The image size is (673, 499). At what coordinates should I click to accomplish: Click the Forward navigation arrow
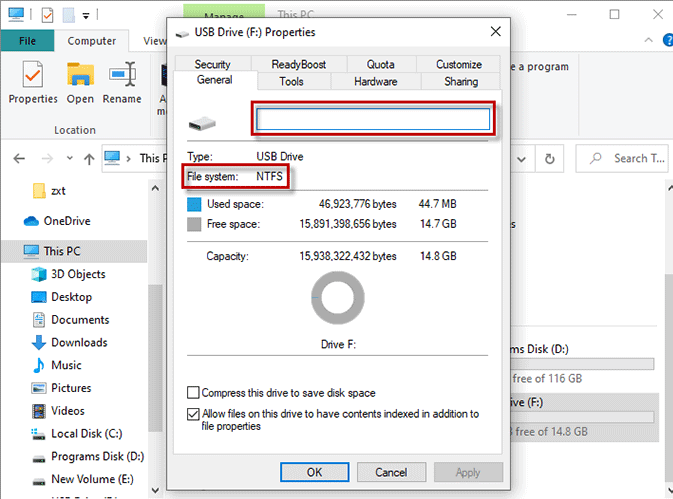click(47, 159)
